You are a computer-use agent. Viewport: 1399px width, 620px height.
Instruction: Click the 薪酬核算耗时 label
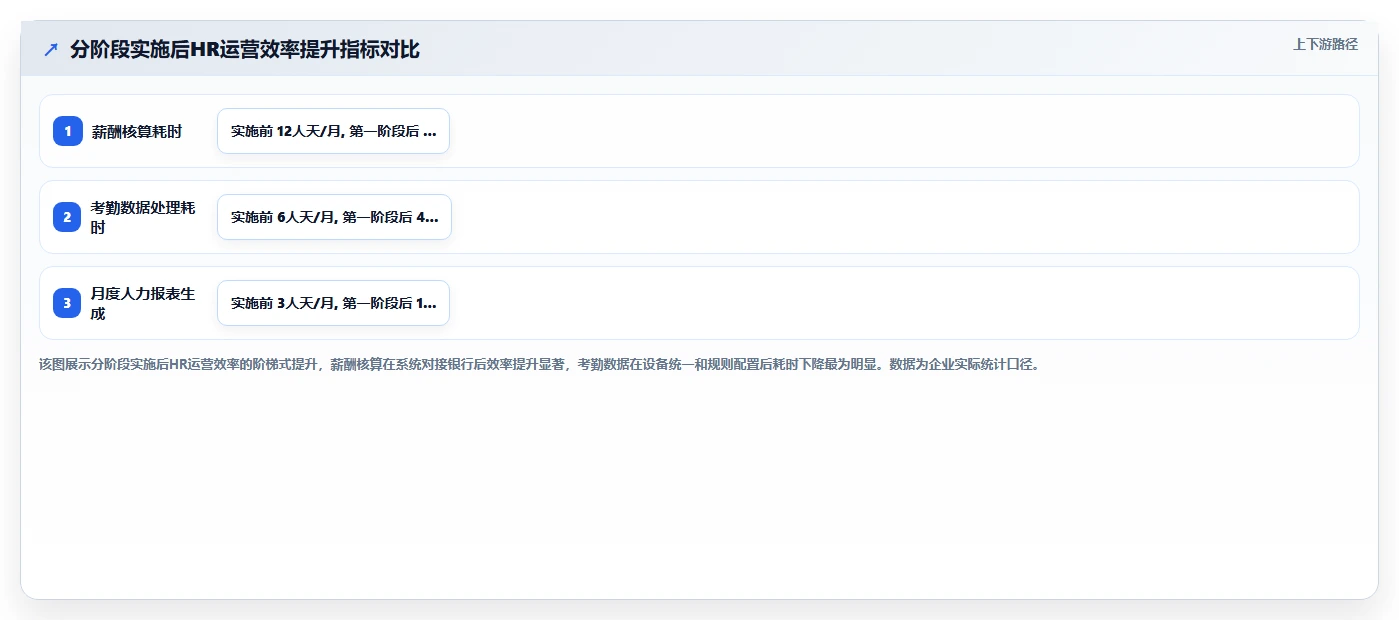click(x=137, y=131)
